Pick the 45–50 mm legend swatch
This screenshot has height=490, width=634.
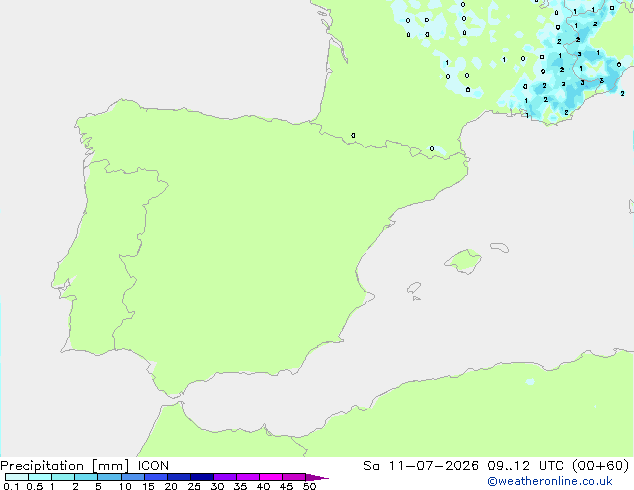tap(294, 477)
